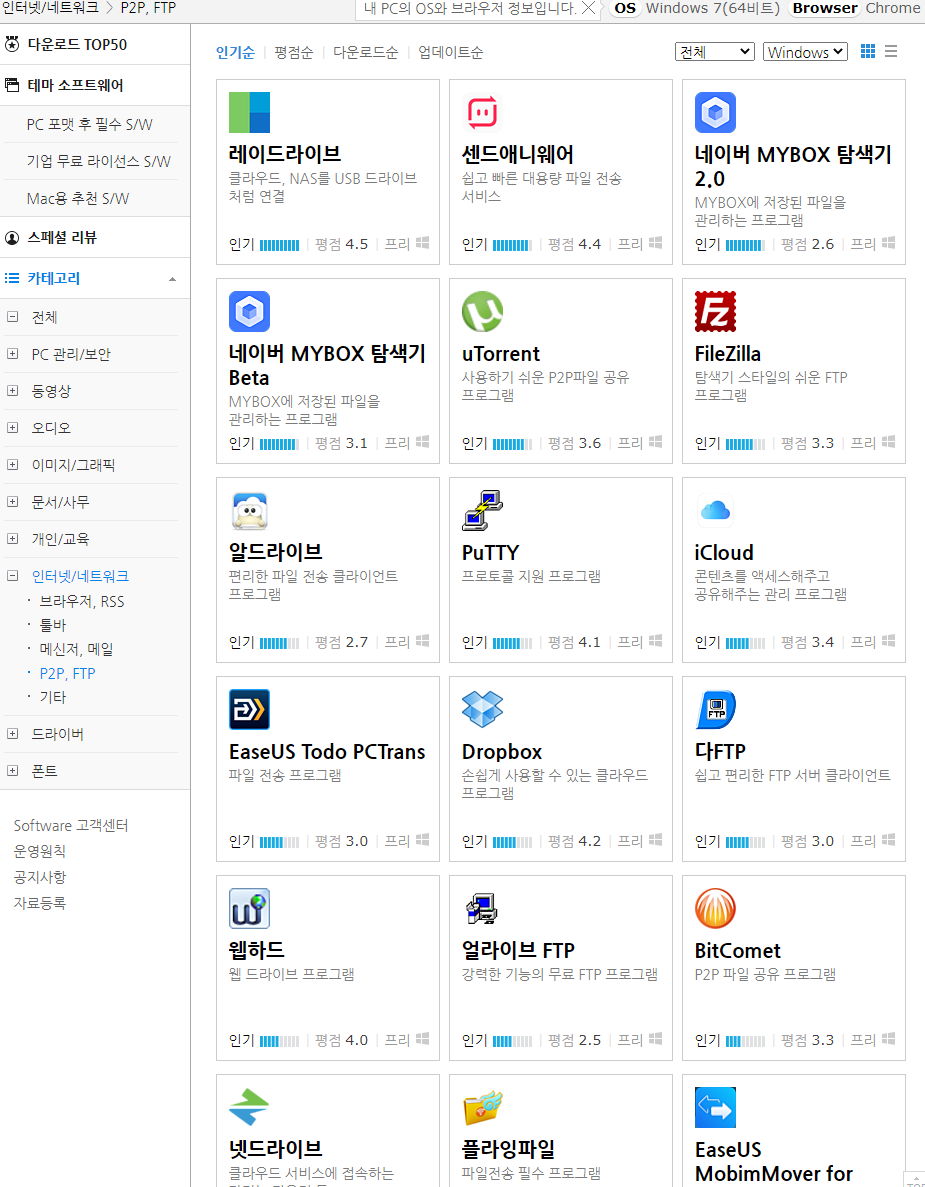Click the 넷드라이브 icon

pos(249,1108)
